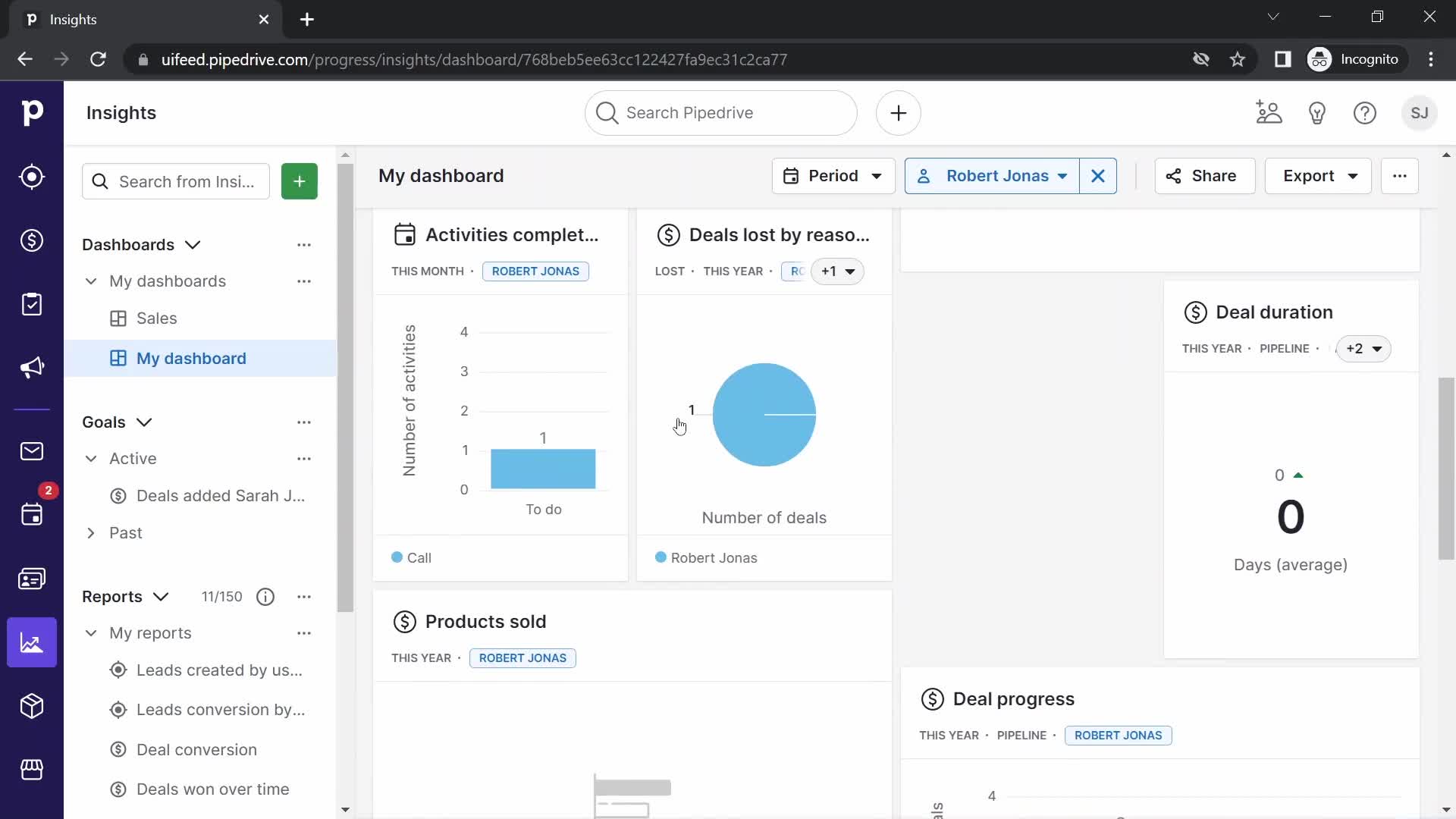Image resolution: width=1456 pixels, height=819 pixels.
Task: Focus Search Pipedrive field
Action: [x=721, y=113]
